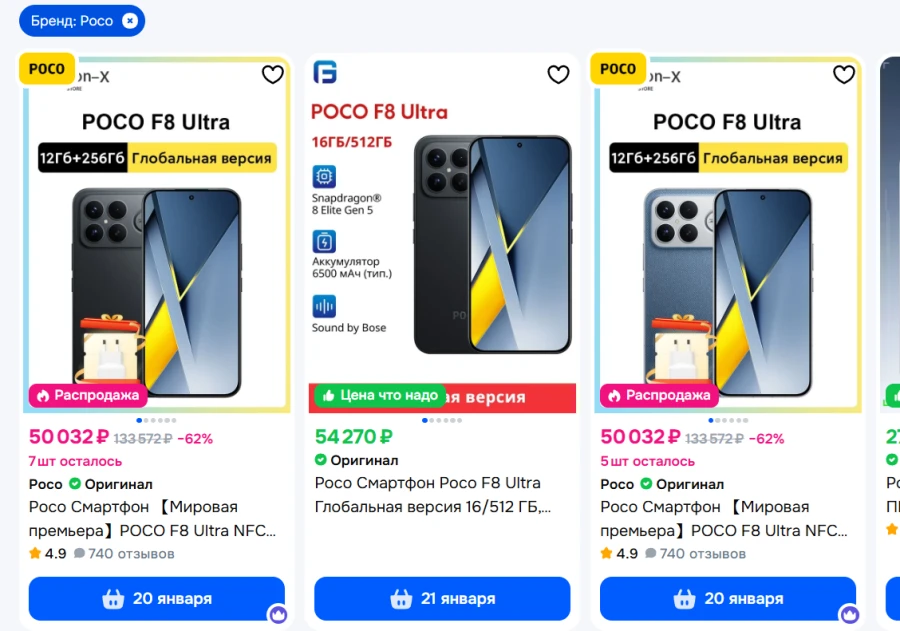This screenshot has height=631, width=900.
Task: Click the yellow POCO badge on first card
Action: pyautogui.click(x=47, y=69)
